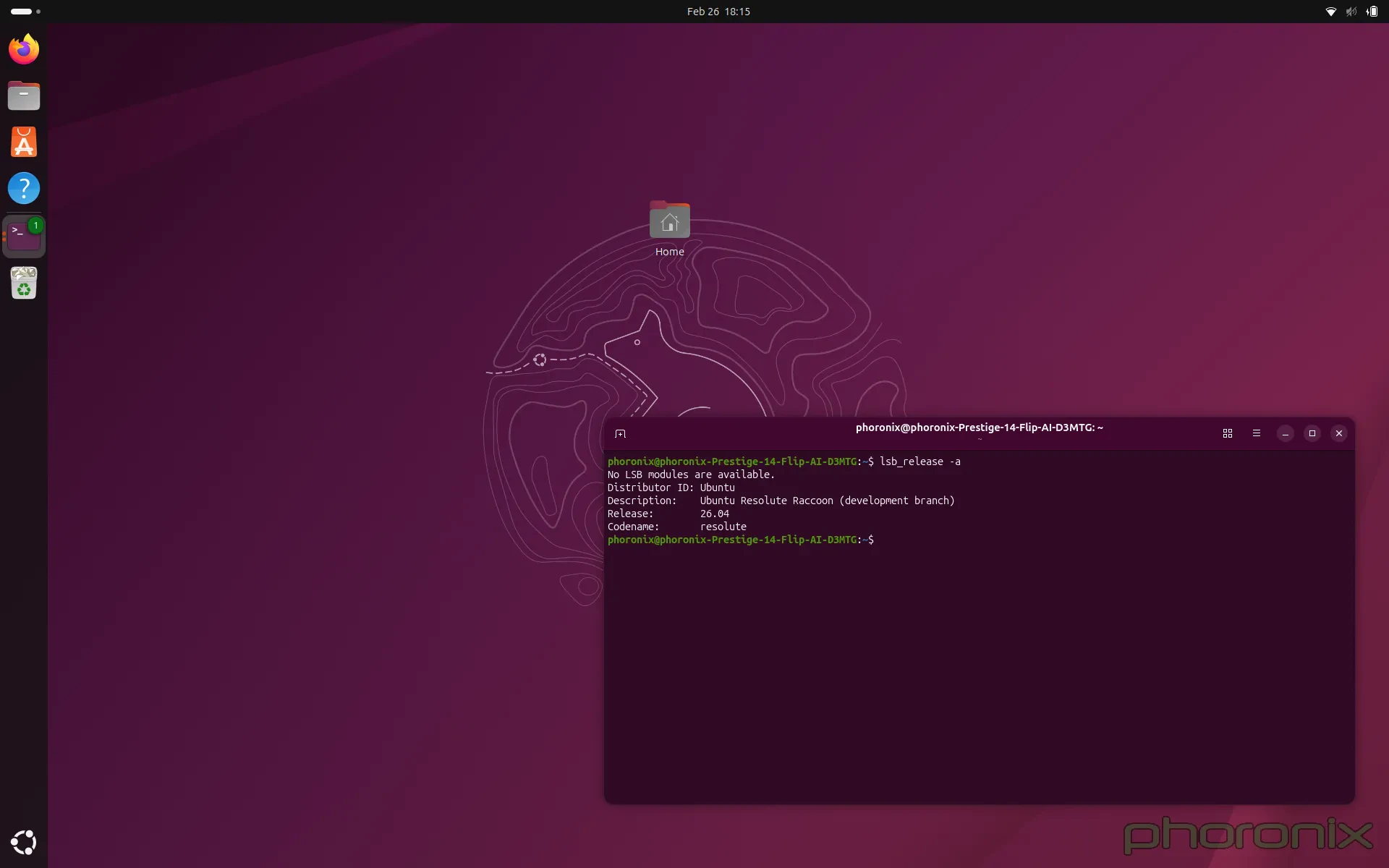Open the Trash from the dock

(x=23, y=283)
